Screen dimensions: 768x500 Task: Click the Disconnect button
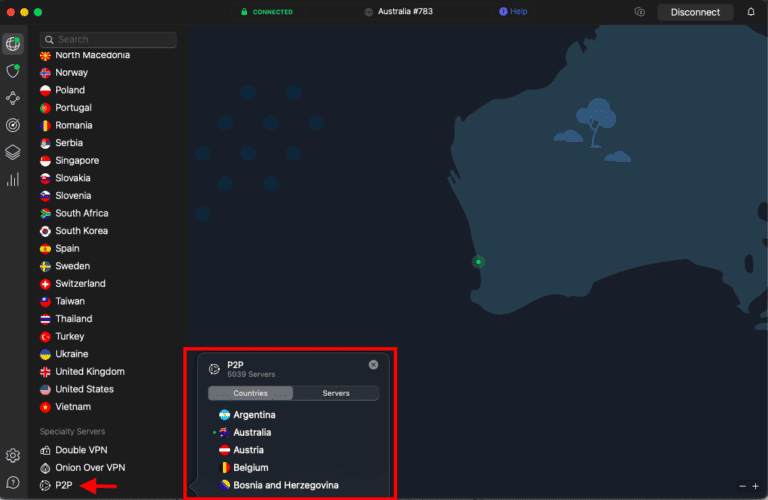pos(695,12)
